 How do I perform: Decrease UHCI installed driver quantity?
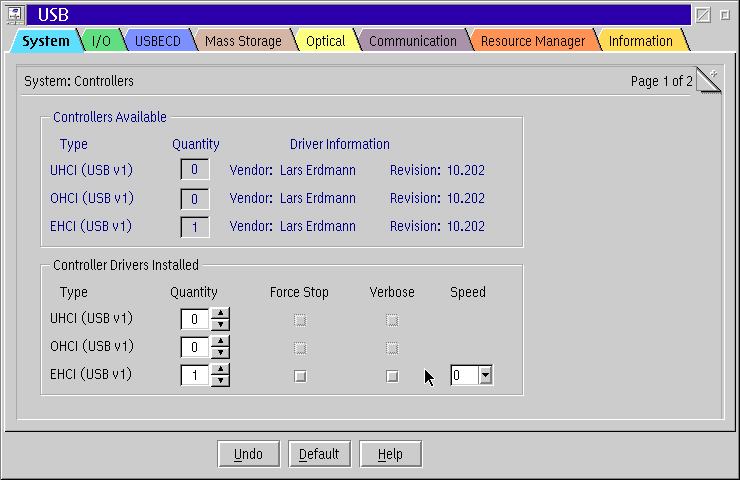[x=220, y=324]
